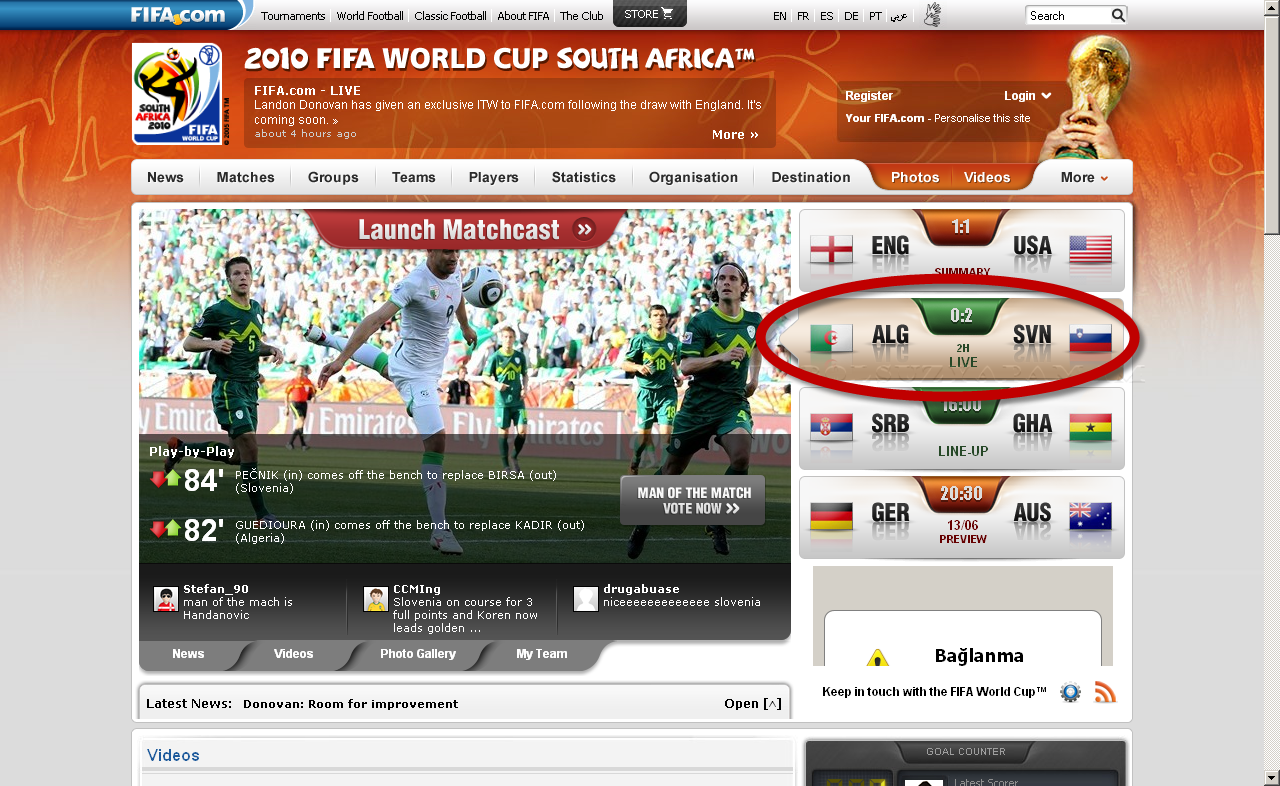Click the Ghana flag icon

point(1090,427)
